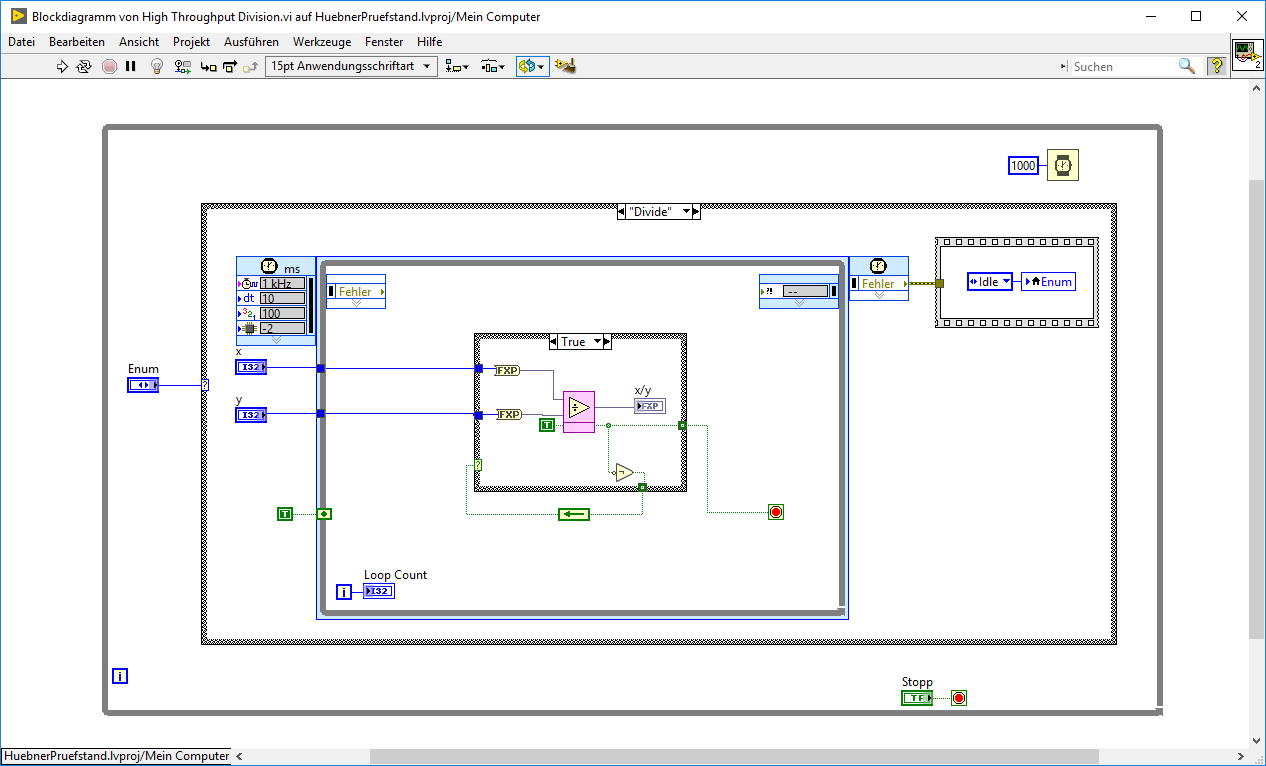Open the Ausführen menu

pyautogui.click(x=251, y=42)
